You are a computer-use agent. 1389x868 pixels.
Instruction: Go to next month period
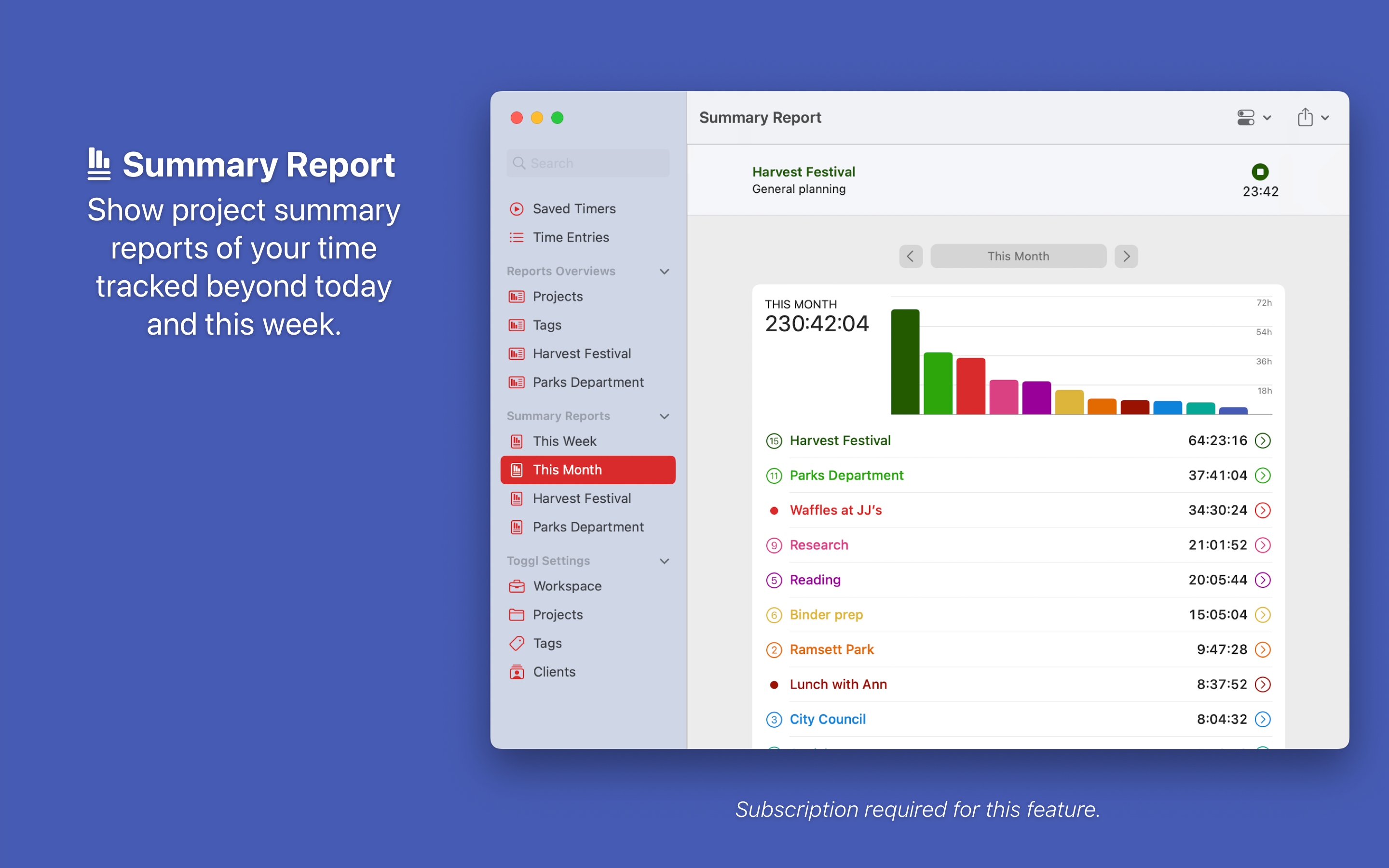[x=1126, y=256]
